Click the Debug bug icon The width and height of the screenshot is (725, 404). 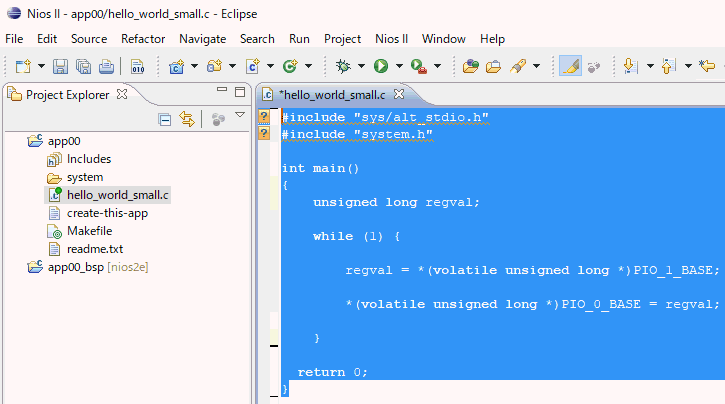[343, 66]
